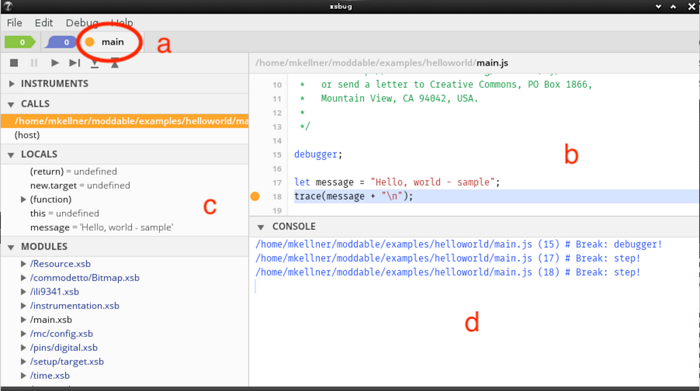The height and width of the screenshot is (391, 700).
Task: Expand the INSTRUMENTS section
Action: [x=12, y=84]
